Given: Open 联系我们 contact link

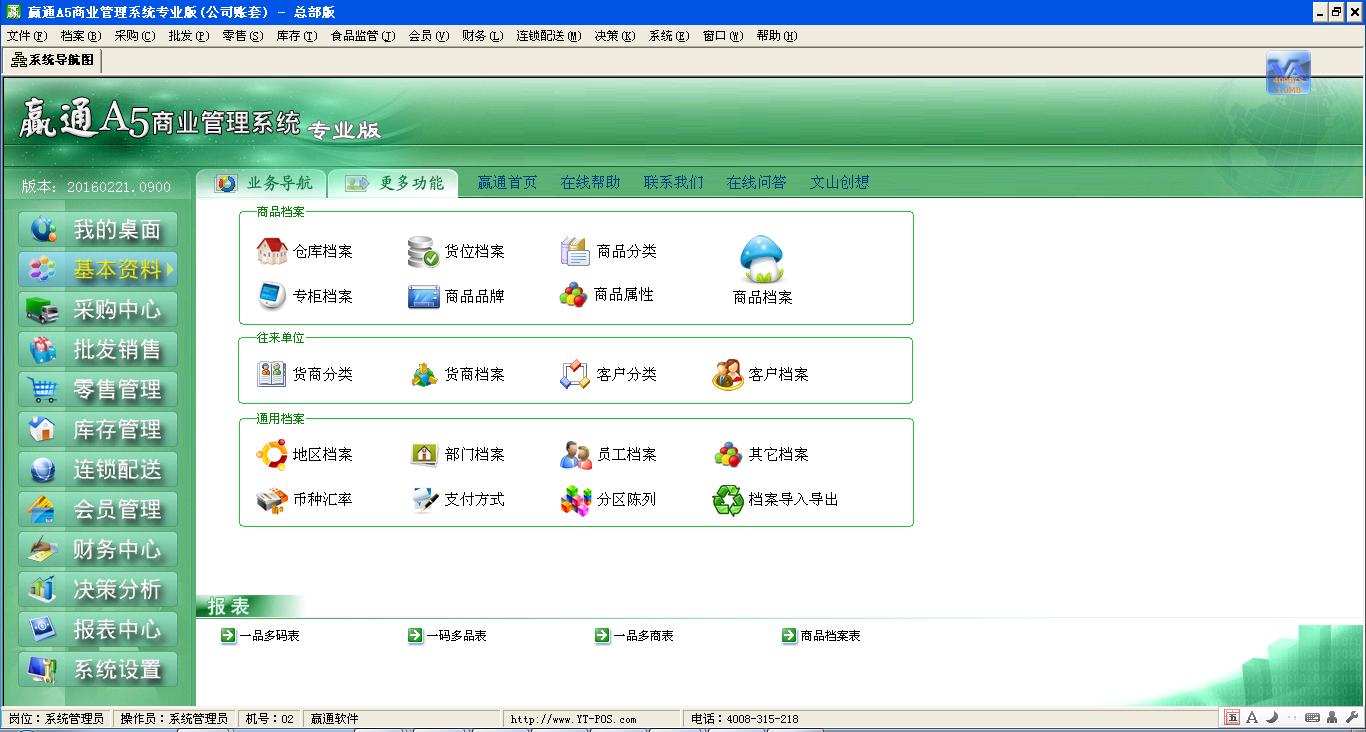Looking at the screenshot, I should point(673,183).
